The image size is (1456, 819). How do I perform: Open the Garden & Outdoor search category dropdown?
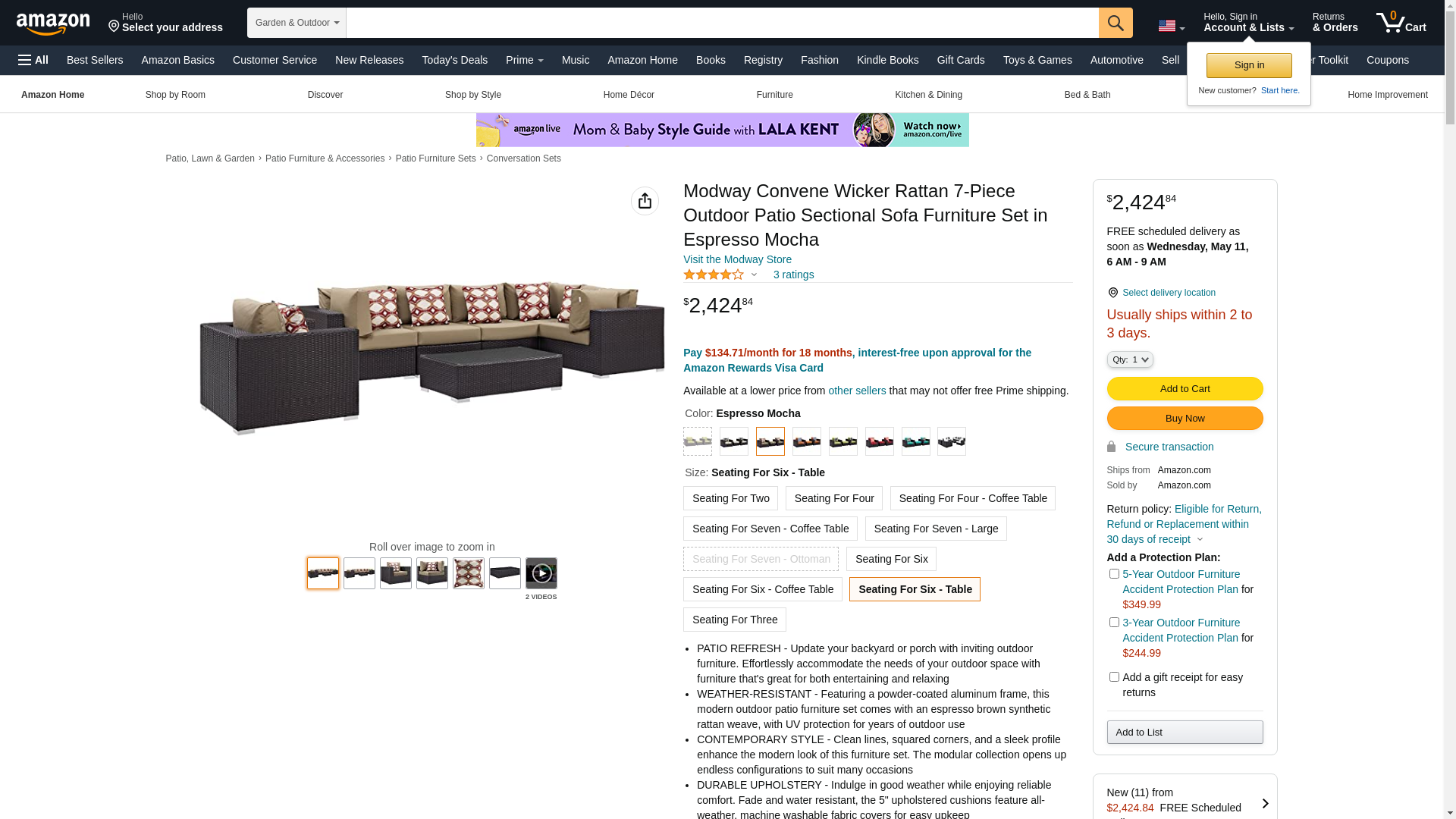[297, 23]
